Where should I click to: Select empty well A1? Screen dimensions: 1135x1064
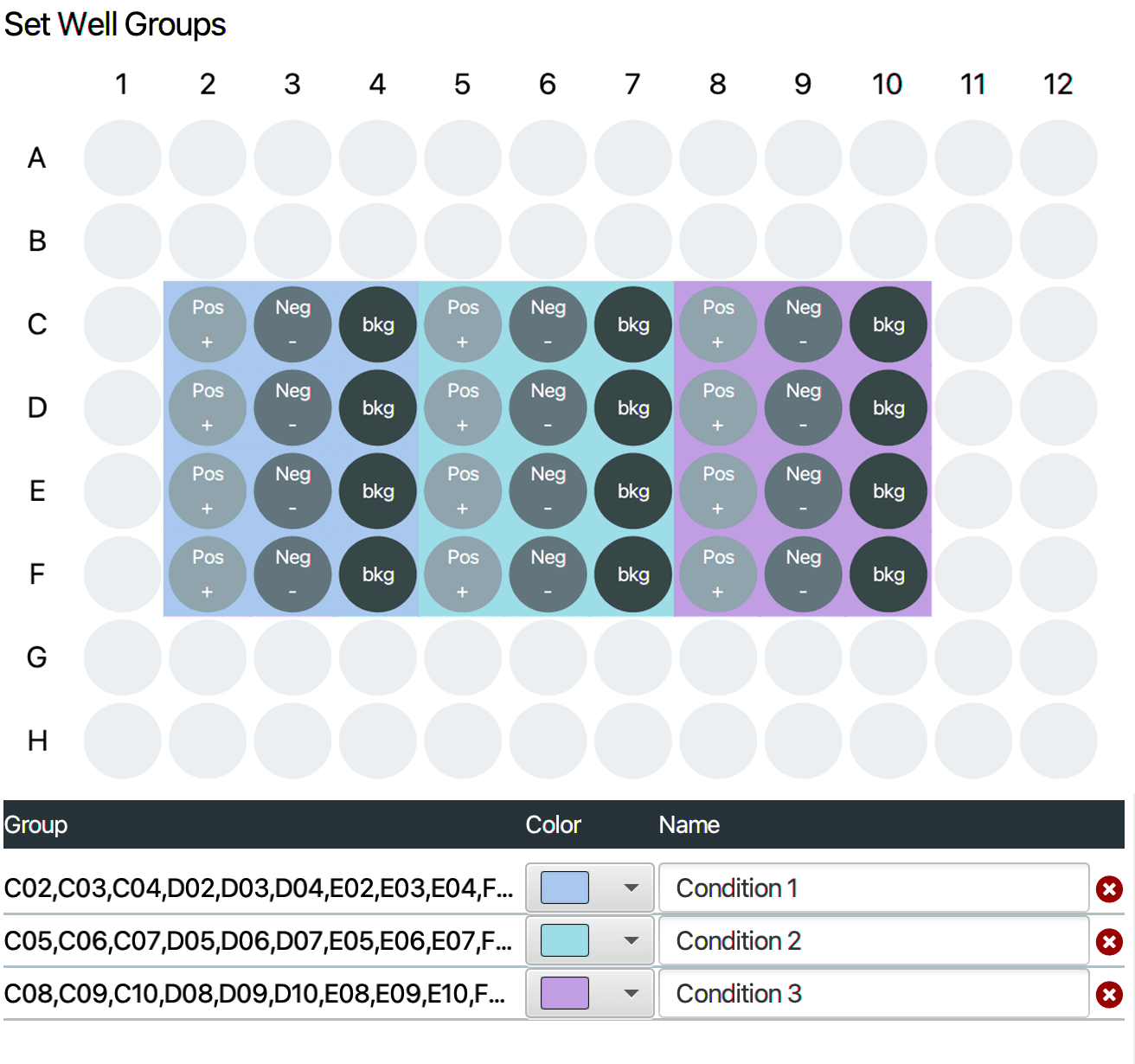122,157
